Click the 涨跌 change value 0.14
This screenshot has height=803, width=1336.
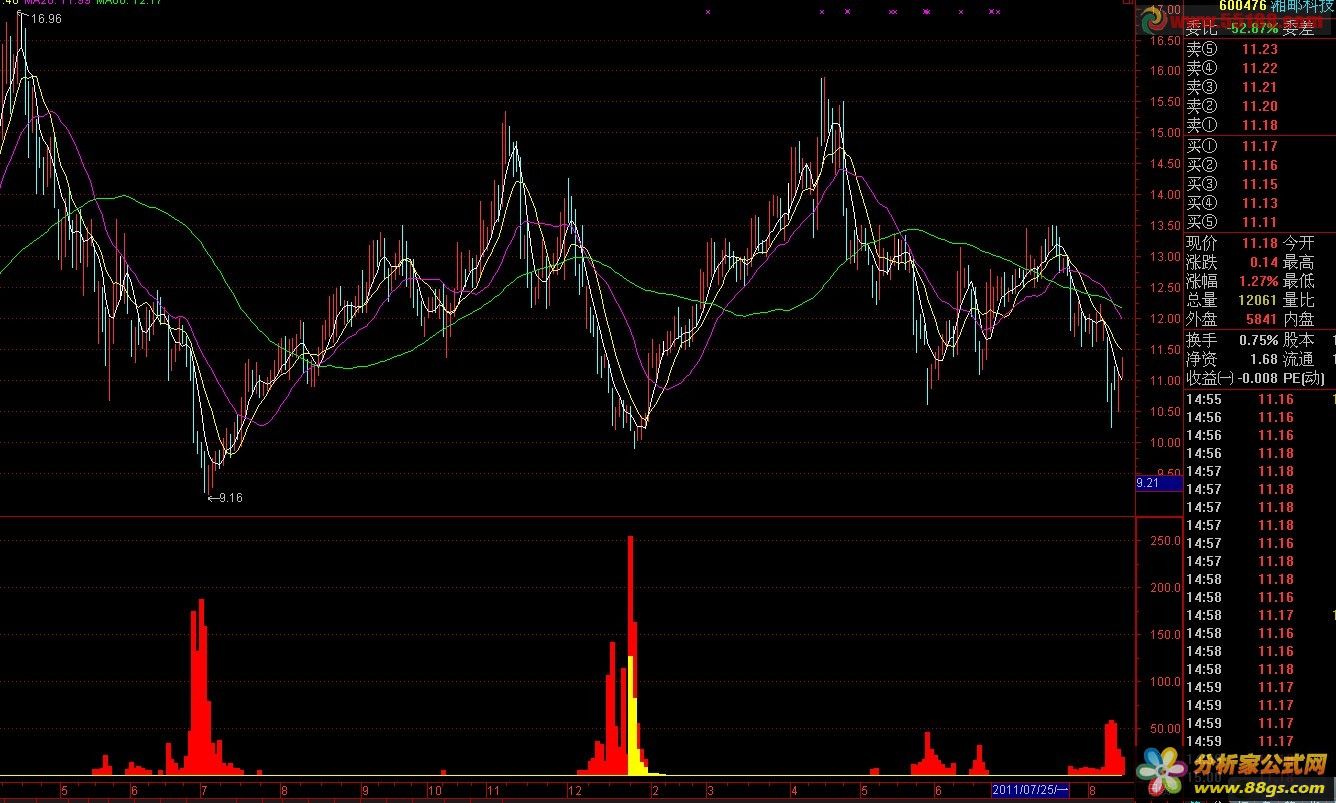coord(1264,262)
